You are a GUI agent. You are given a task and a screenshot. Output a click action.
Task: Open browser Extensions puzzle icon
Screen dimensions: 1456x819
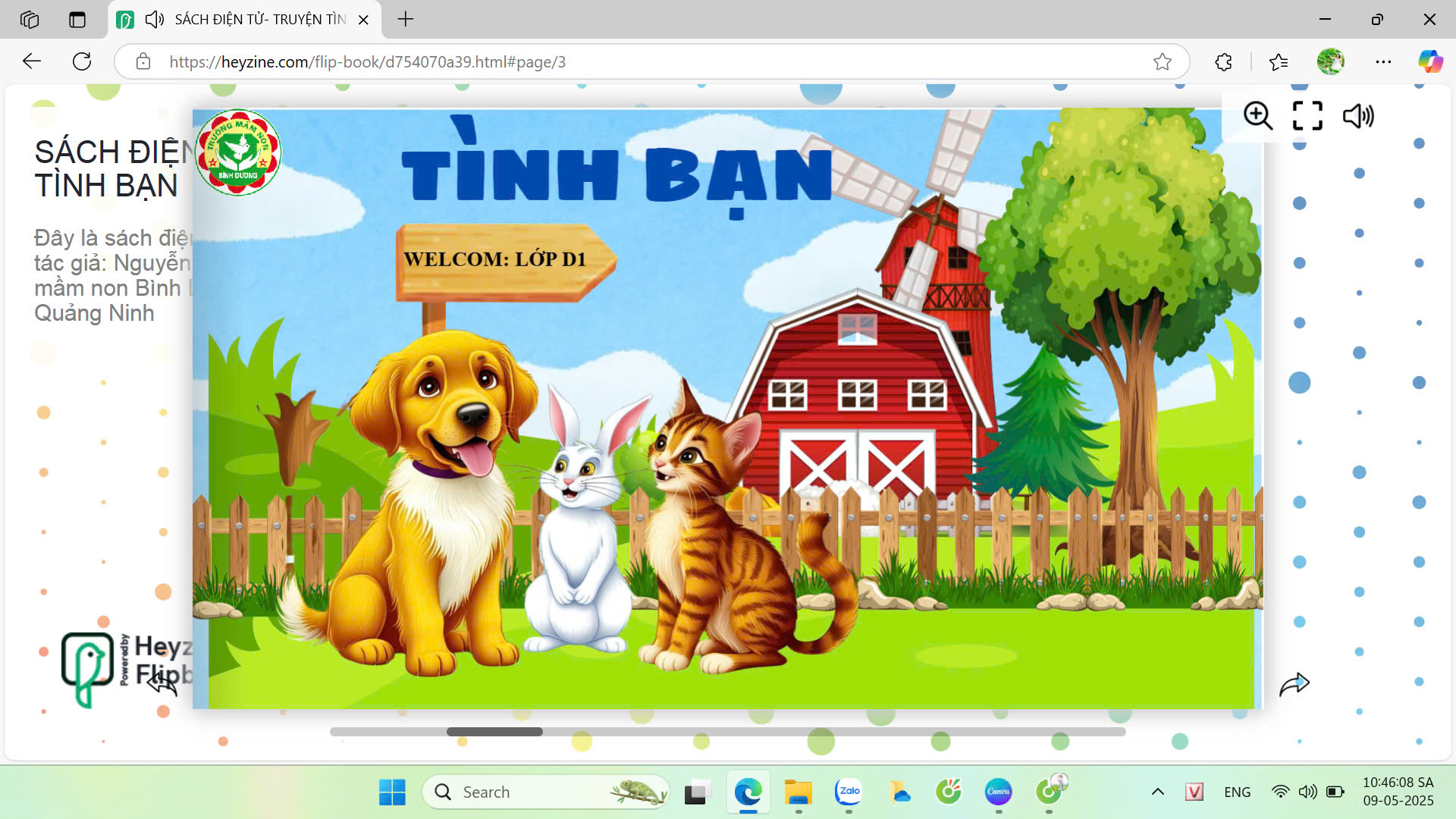tap(1223, 62)
